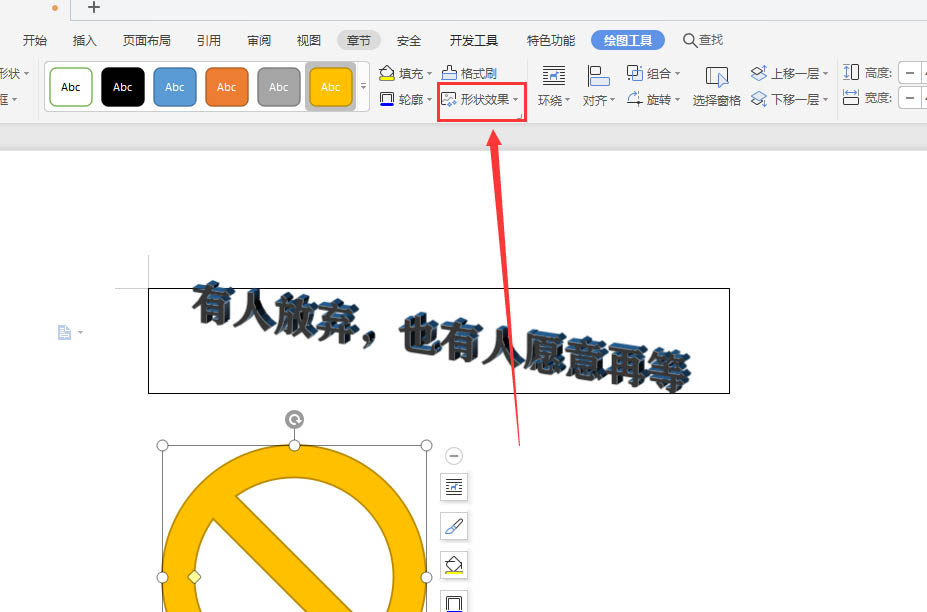
Task: Click the text wrap icon next to shape
Action: click(453, 487)
